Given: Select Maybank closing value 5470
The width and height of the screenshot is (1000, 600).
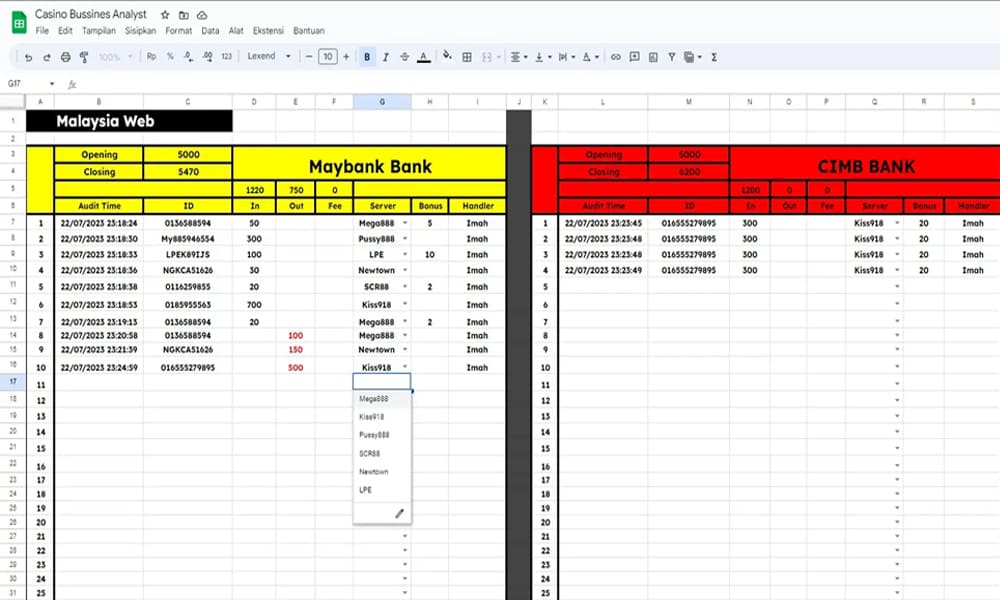Looking at the screenshot, I should (x=188, y=172).
